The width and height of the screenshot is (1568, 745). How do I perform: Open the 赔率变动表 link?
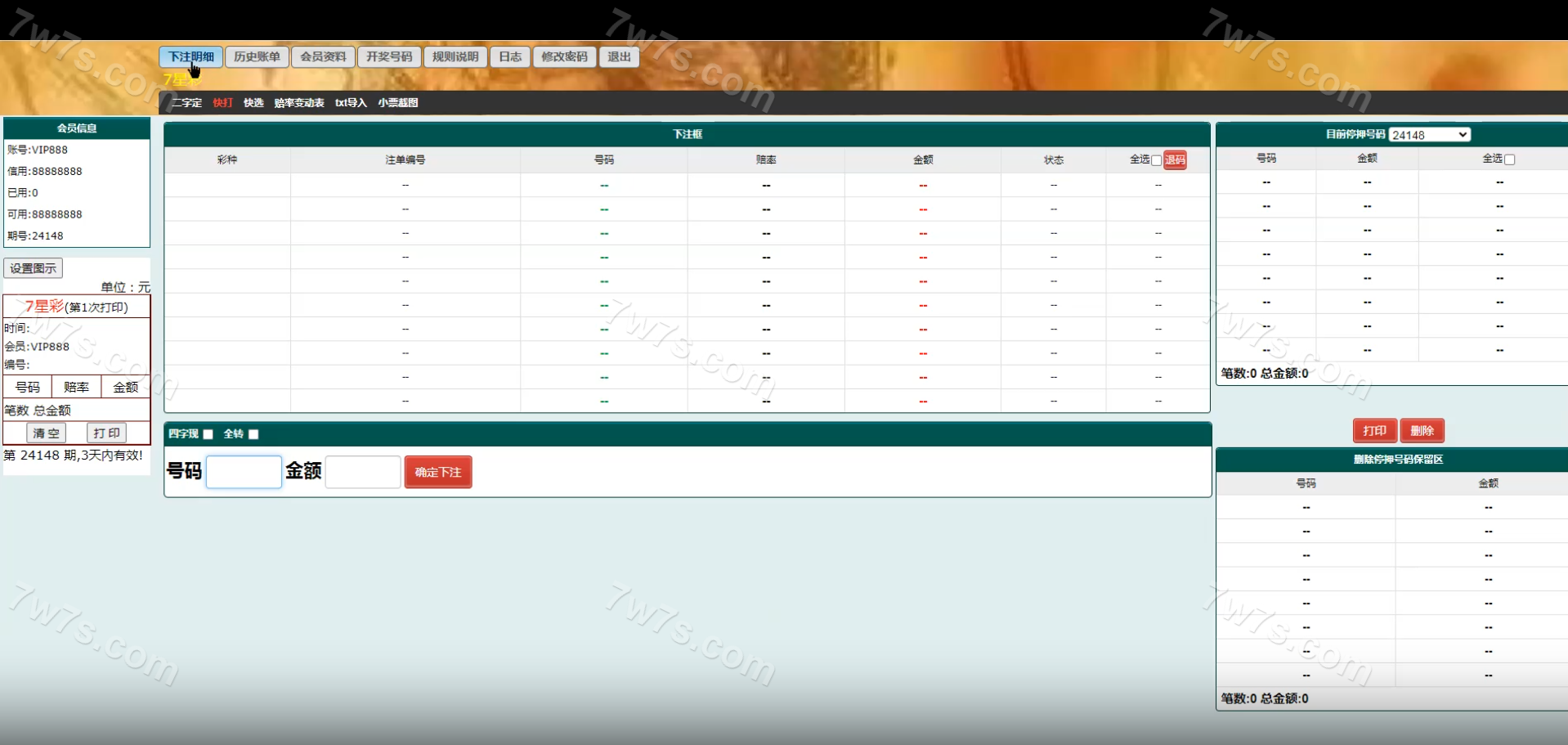[x=299, y=102]
